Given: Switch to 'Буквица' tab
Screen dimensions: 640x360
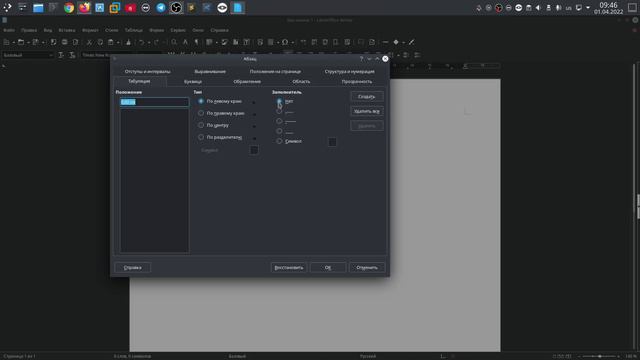Looking at the screenshot, I should (x=193, y=82).
